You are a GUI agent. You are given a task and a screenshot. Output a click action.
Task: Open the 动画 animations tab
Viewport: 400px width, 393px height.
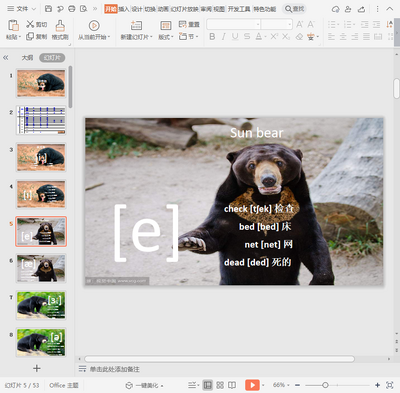click(x=163, y=9)
